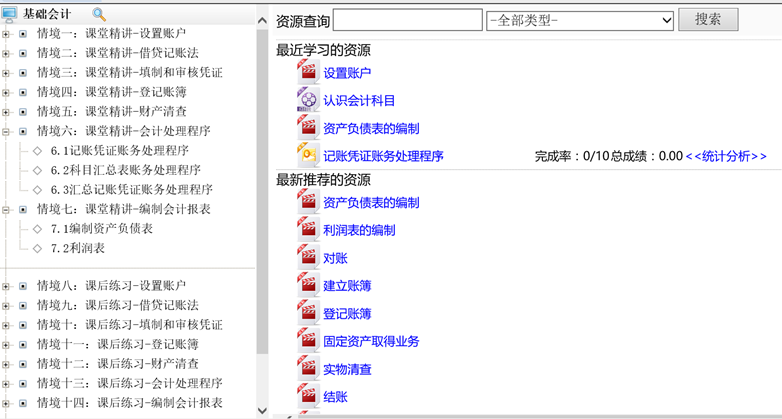Click the orange icon beside 记账凭证账务处理程序

pos(307,155)
